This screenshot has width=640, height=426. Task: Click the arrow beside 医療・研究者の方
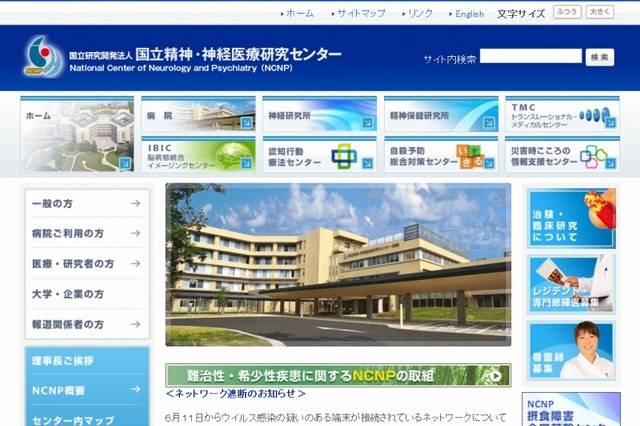[x=136, y=264]
